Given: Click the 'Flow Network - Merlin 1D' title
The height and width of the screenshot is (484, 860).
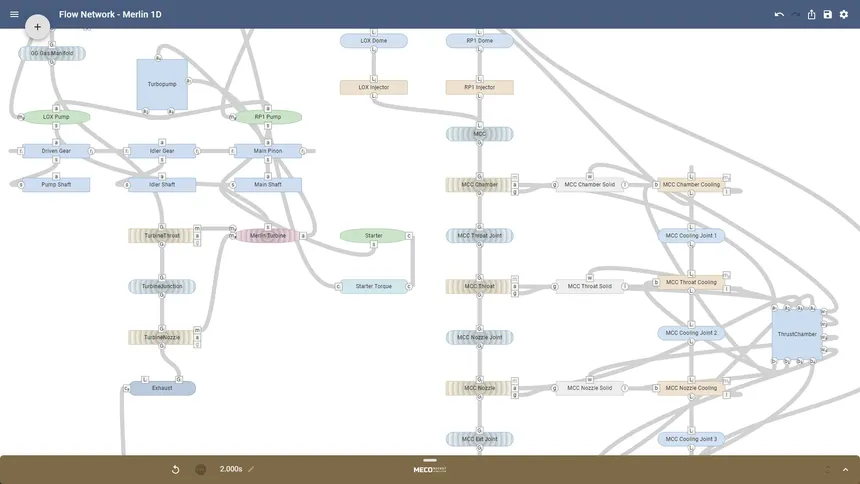Looking at the screenshot, I should click(x=110, y=14).
